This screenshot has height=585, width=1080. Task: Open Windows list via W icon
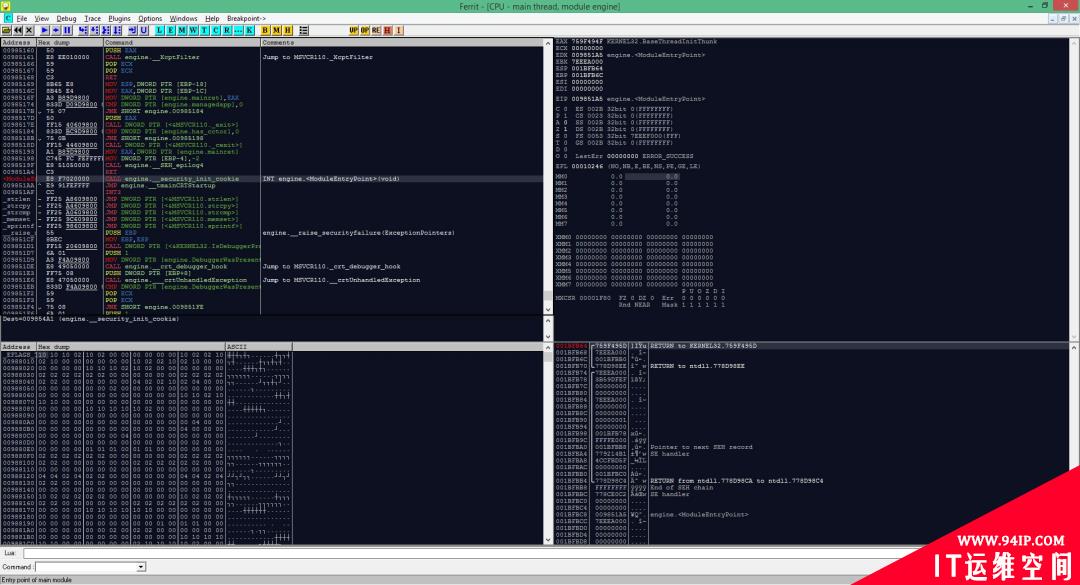(x=193, y=30)
